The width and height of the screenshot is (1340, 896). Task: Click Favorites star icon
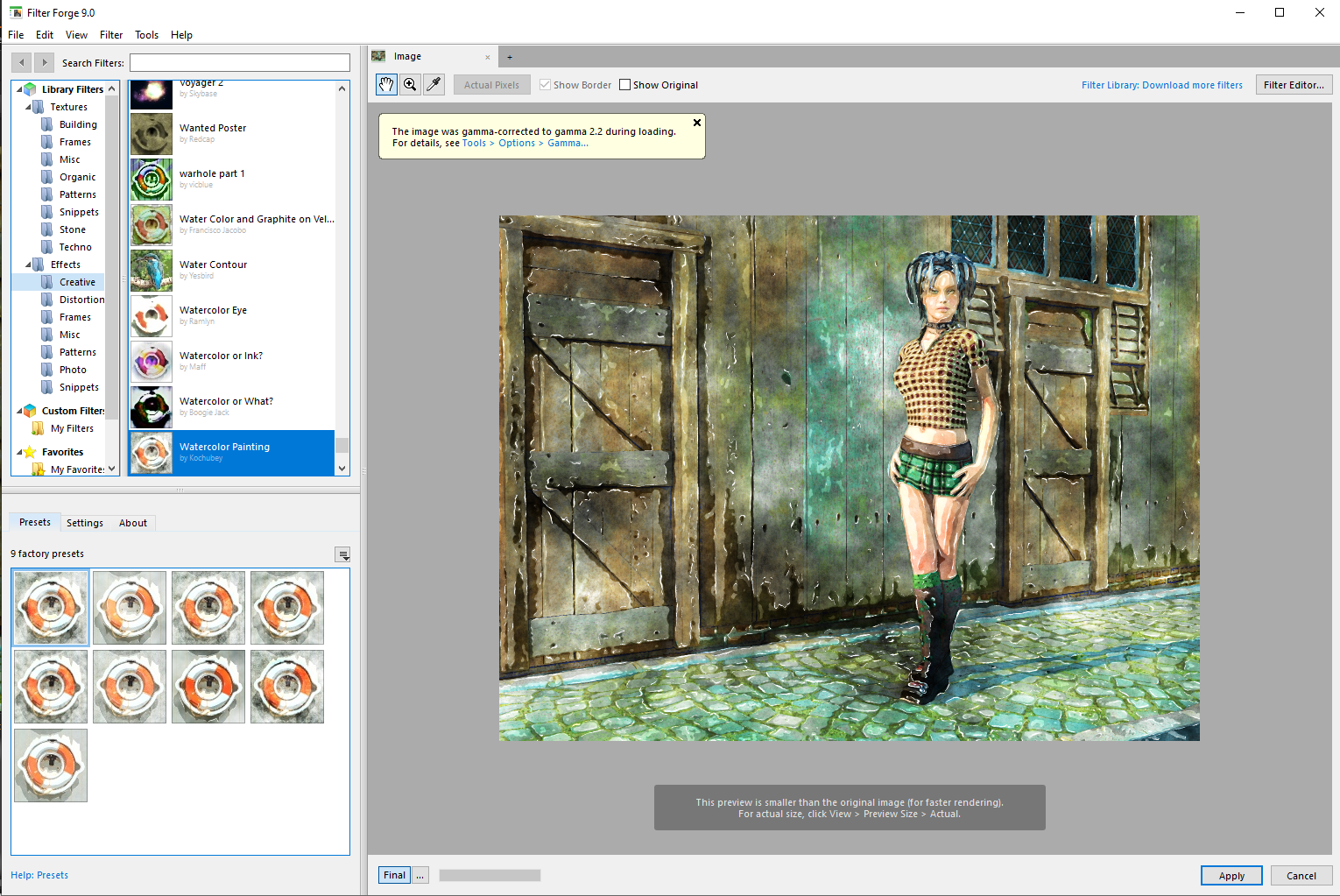pos(30,452)
